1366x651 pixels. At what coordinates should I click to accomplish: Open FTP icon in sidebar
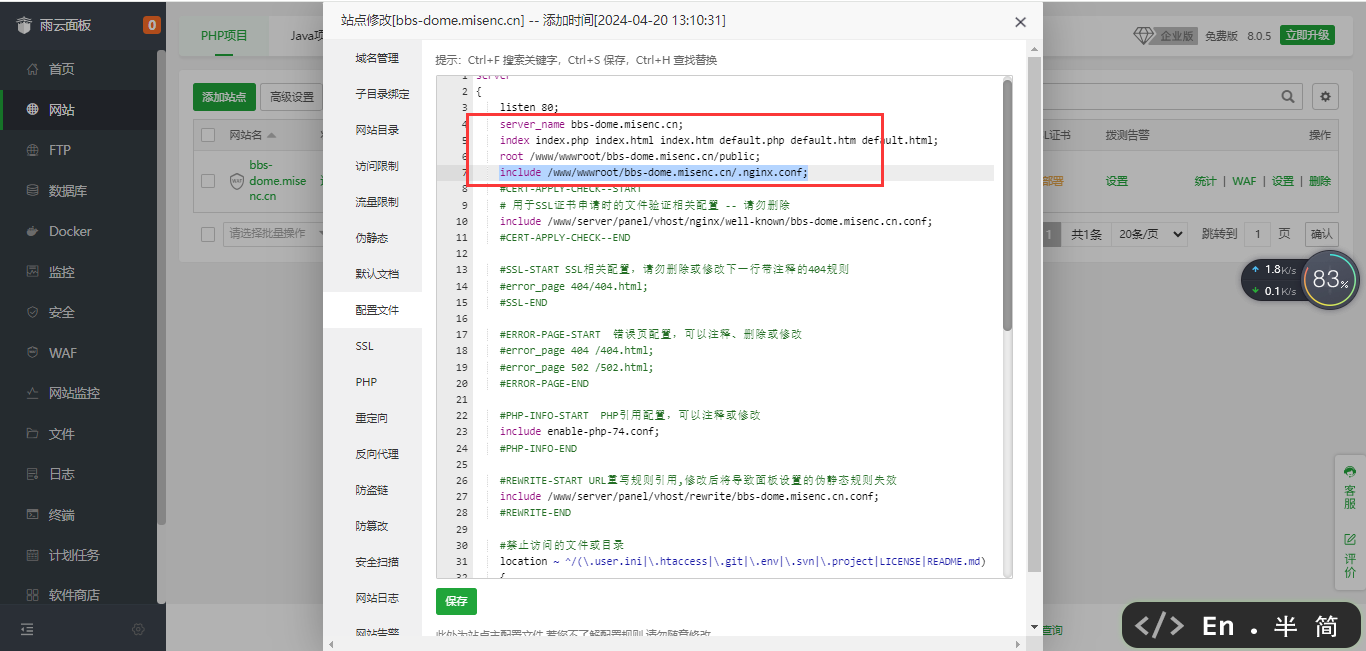[x=32, y=150]
